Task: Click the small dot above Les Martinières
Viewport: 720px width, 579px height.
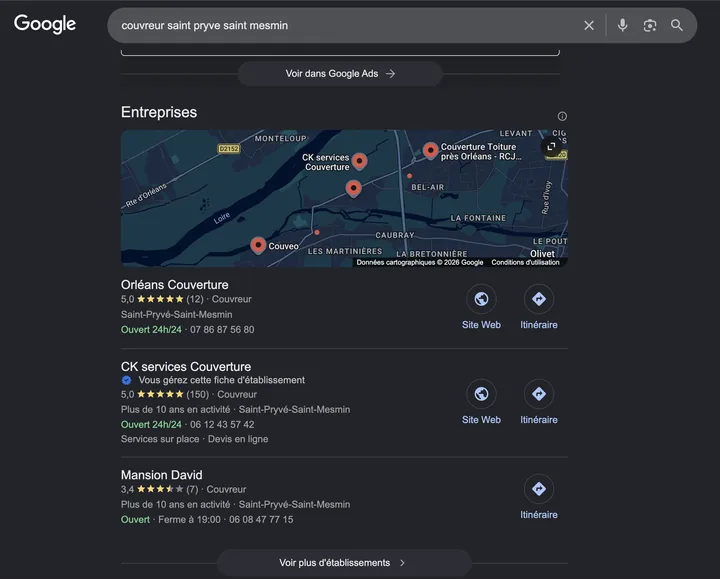Action: coord(317,232)
